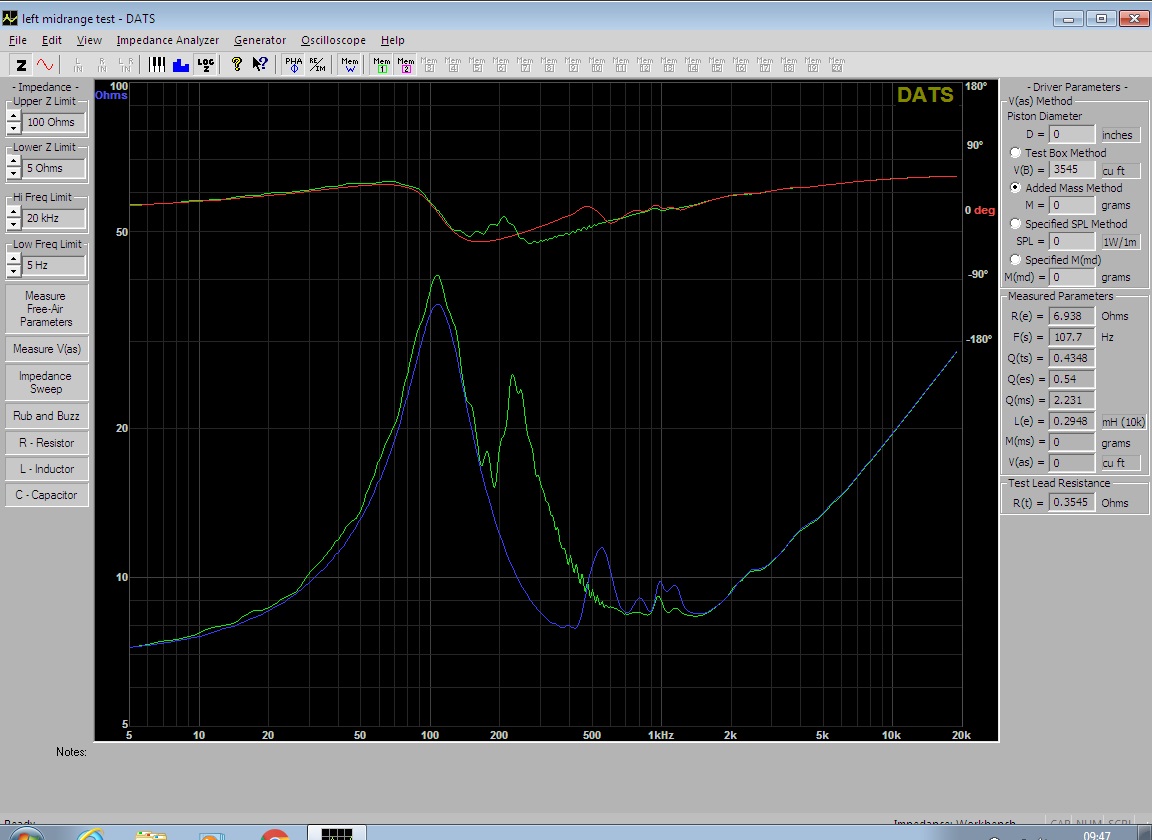
Task: Open the piano keyboard frequency icon
Action: click(x=157, y=65)
